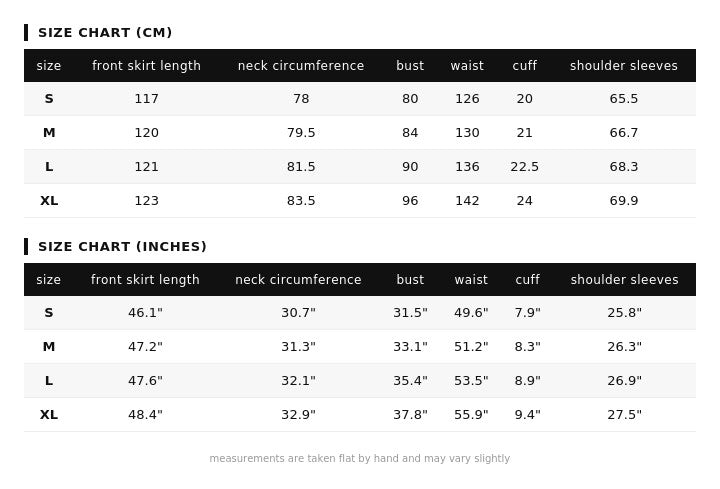Select the 'bust' header in inches chart
The height and width of the screenshot is (489, 720).
pos(410,280)
